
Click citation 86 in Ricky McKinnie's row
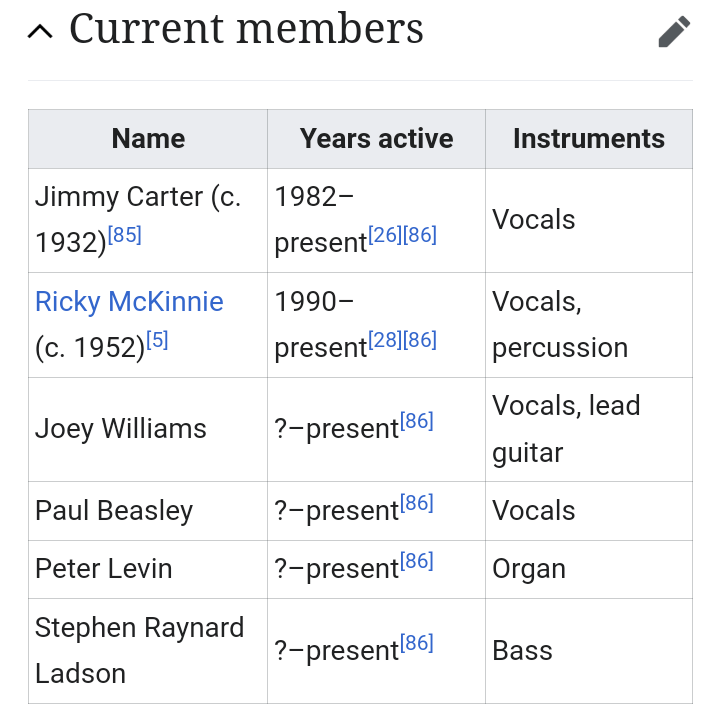[420, 340]
